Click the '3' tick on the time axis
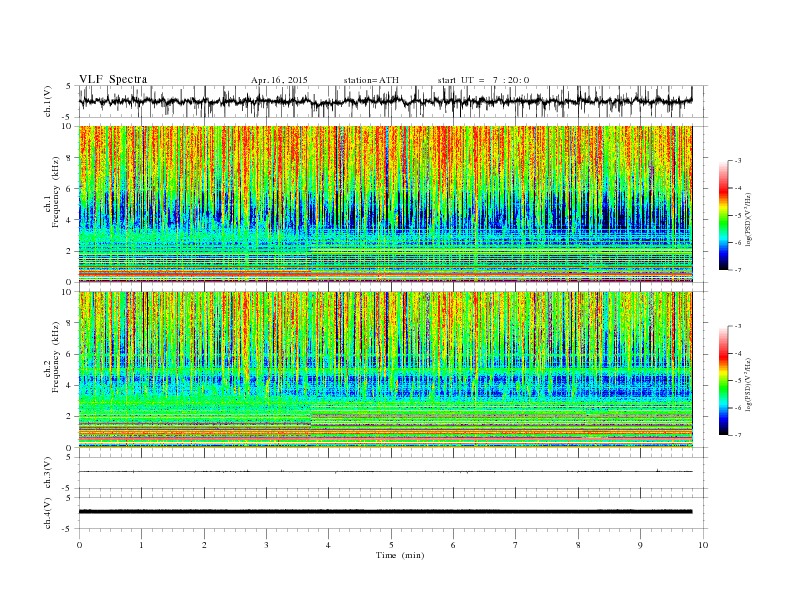Viewport: 792px width, 612px height. [x=267, y=545]
